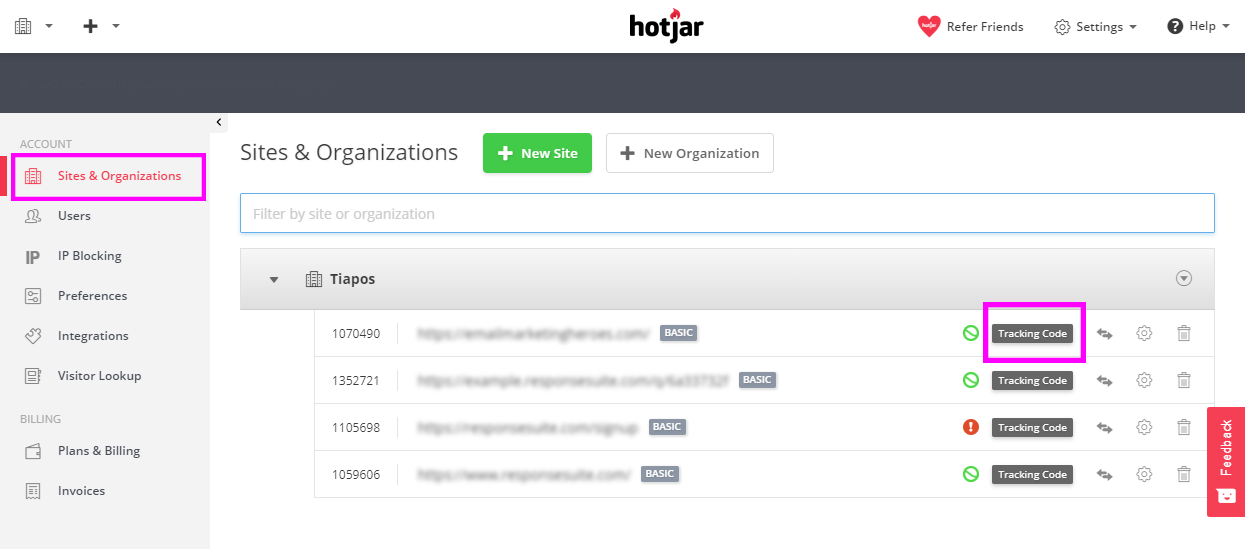Screen dimensions: 1245x549
Task: Open settings gear for site 1059606
Action: pyautogui.click(x=1144, y=474)
